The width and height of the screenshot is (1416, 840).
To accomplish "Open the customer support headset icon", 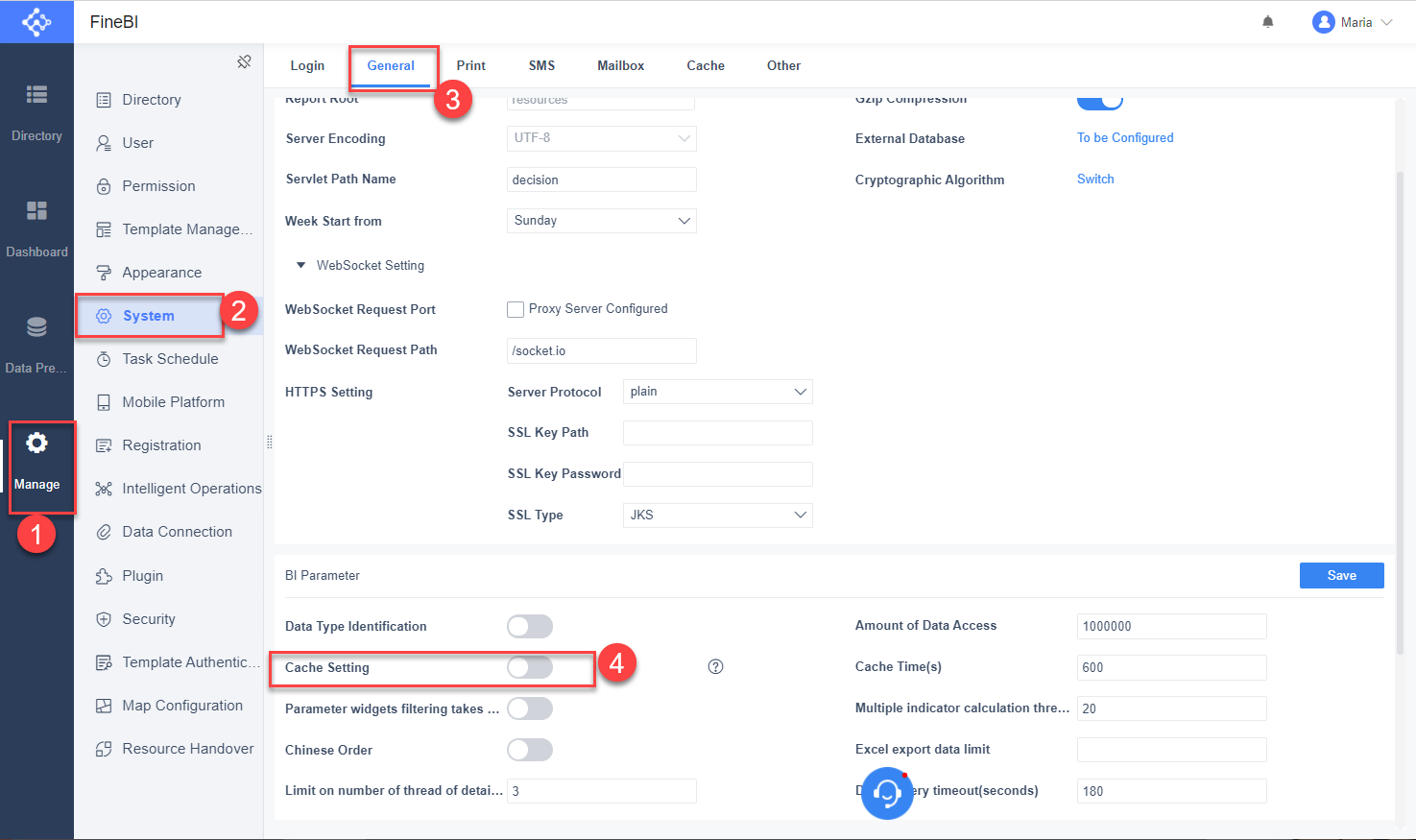I will pos(887,793).
